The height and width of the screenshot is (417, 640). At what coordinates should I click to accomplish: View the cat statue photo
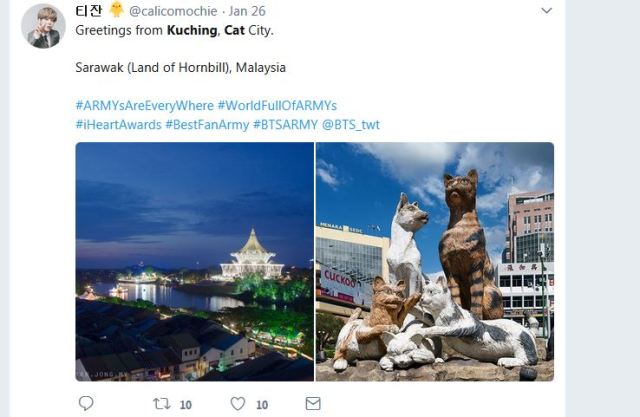point(435,262)
